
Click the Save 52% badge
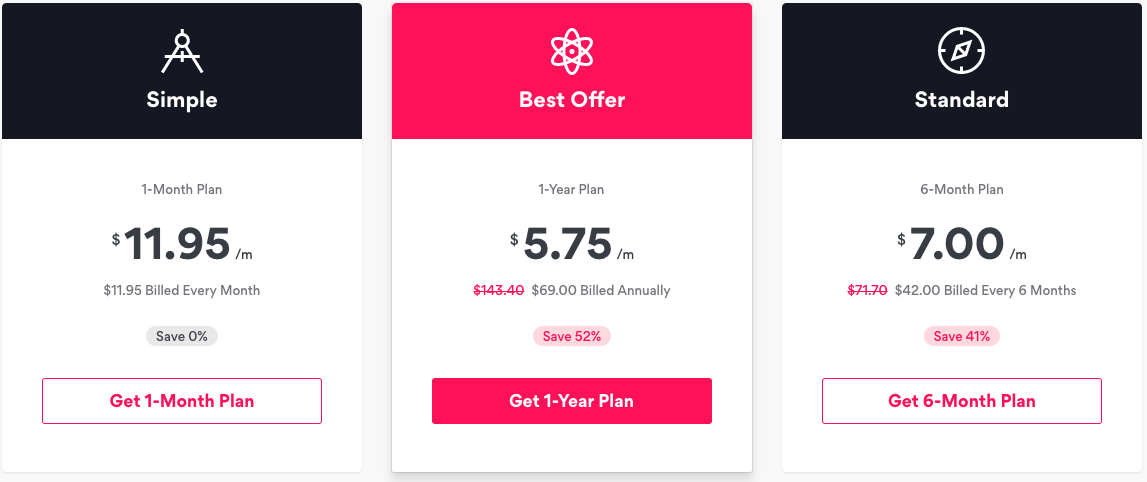point(571,336)
